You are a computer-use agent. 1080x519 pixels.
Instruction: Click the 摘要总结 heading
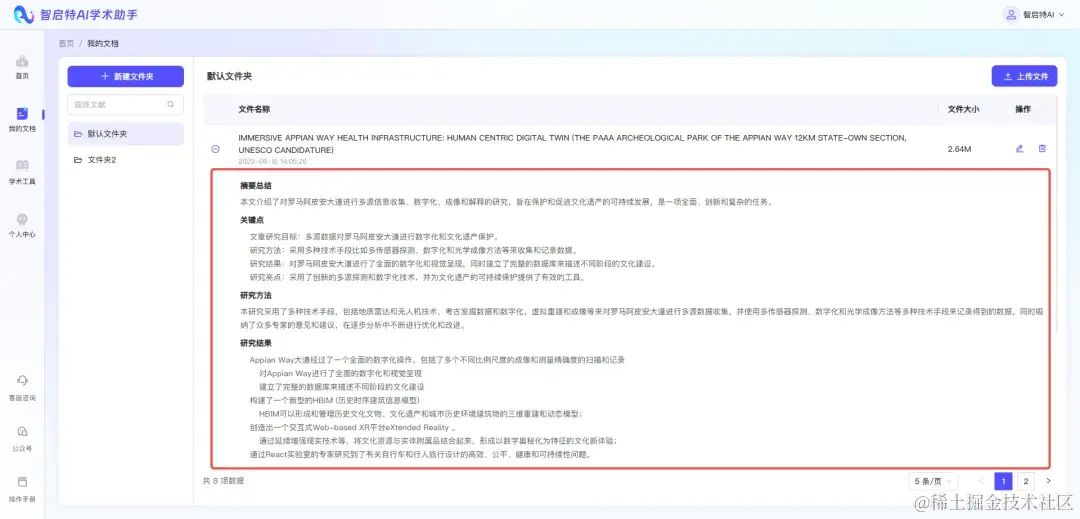[256, 186]
